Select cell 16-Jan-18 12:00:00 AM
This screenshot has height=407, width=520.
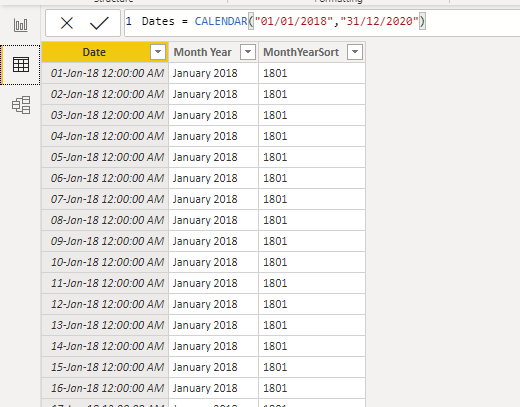tap(105, 388)
